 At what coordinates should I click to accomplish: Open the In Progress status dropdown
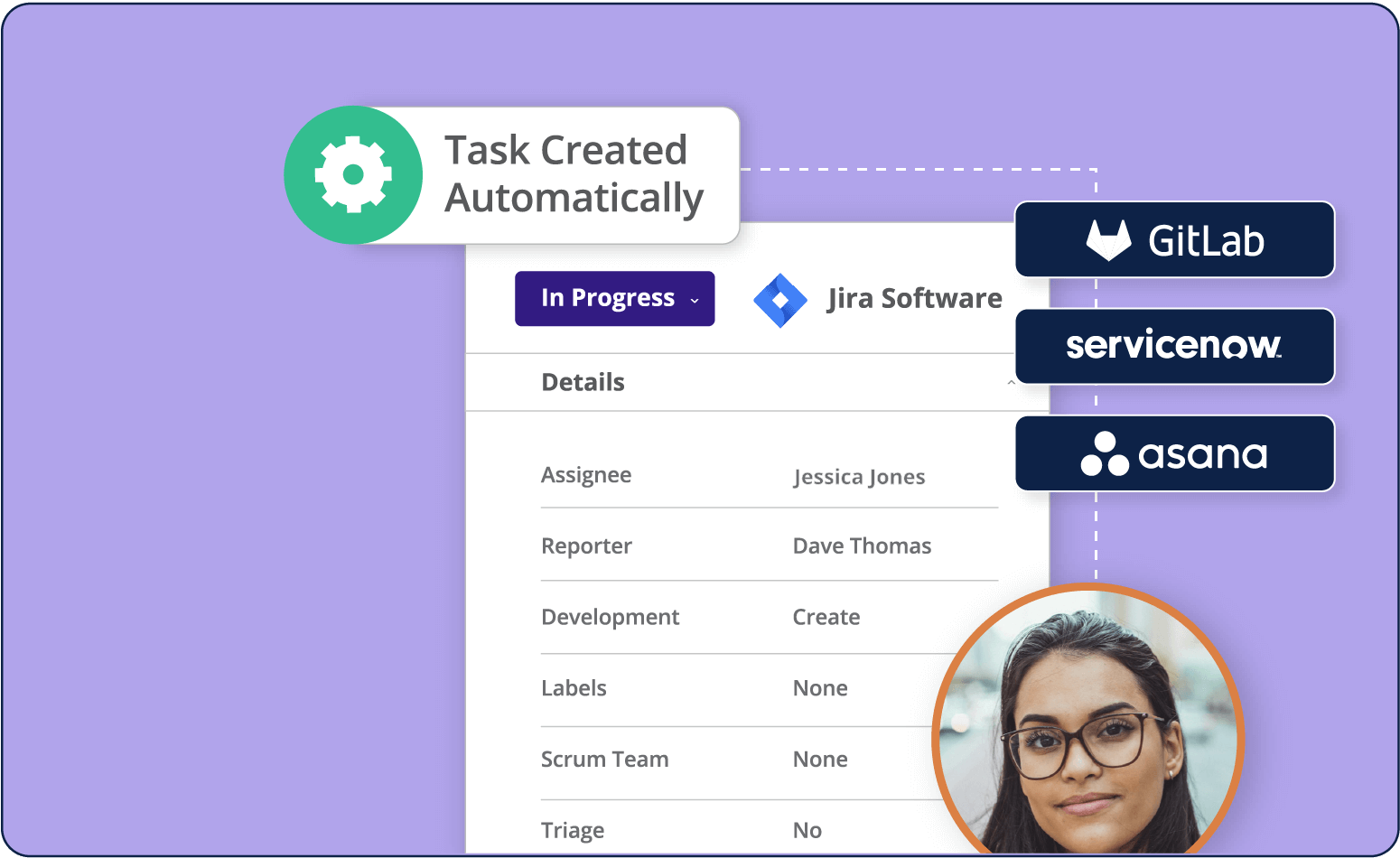pos(615,299)
